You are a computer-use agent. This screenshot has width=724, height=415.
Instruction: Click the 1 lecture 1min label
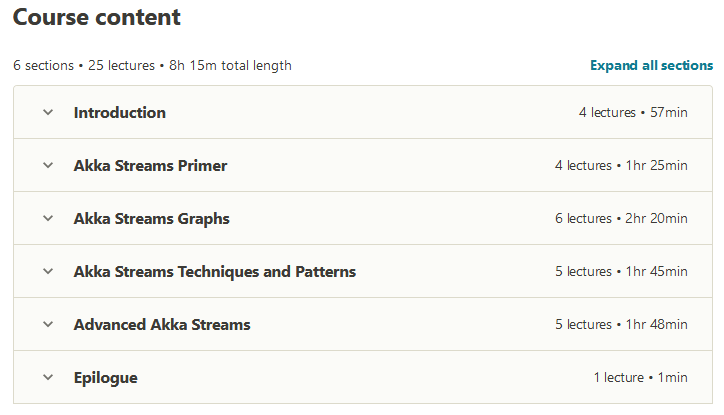(x=640, y=378)
